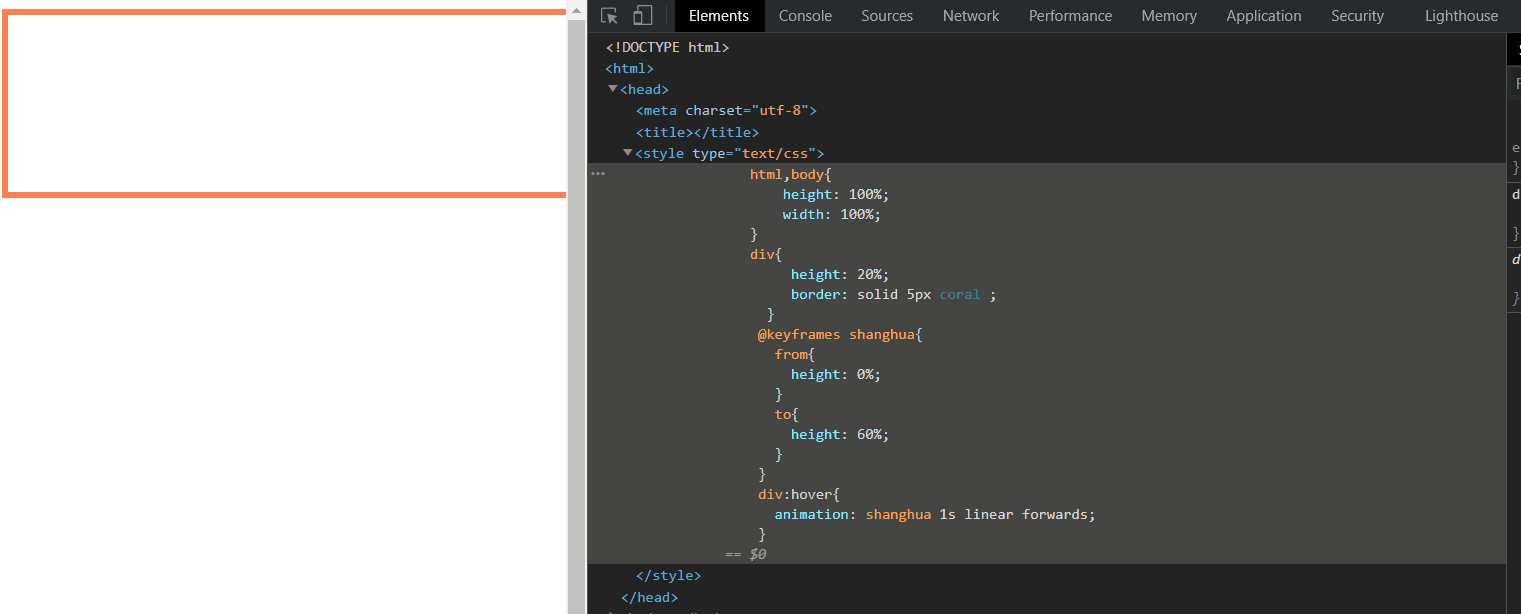Click the coral-bordered div on the page
This screenshot has width=1521, height=614.
click(x=285, y=104)
